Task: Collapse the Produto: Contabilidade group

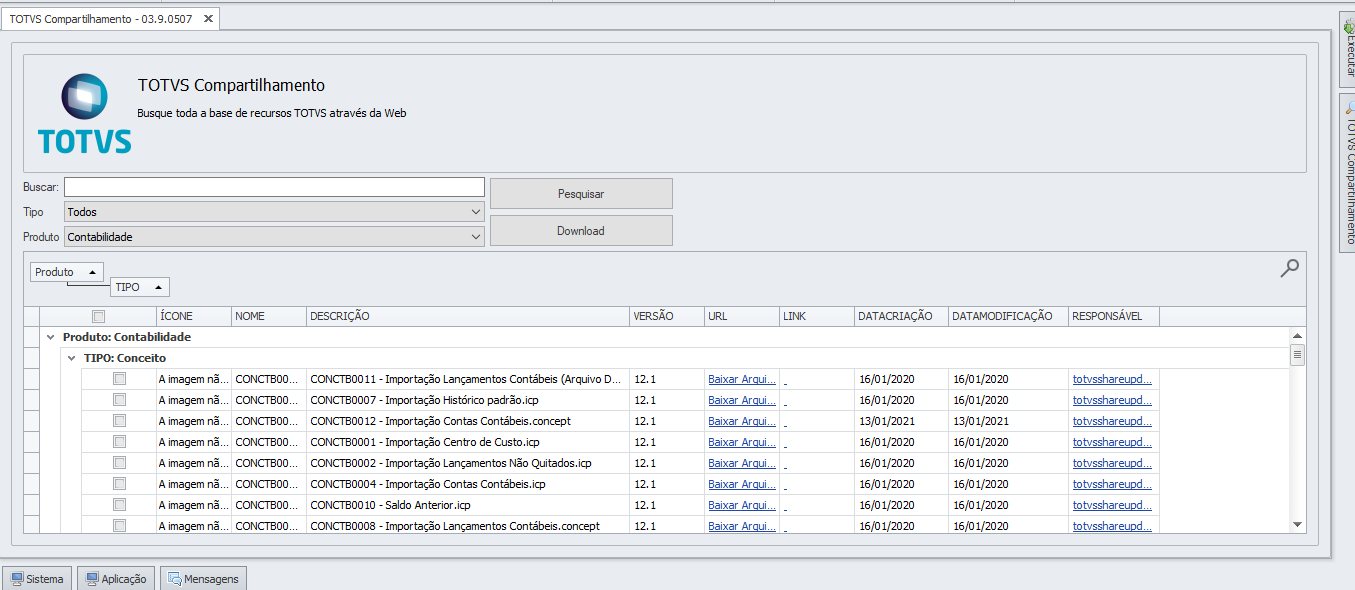Action: point(50,338)
